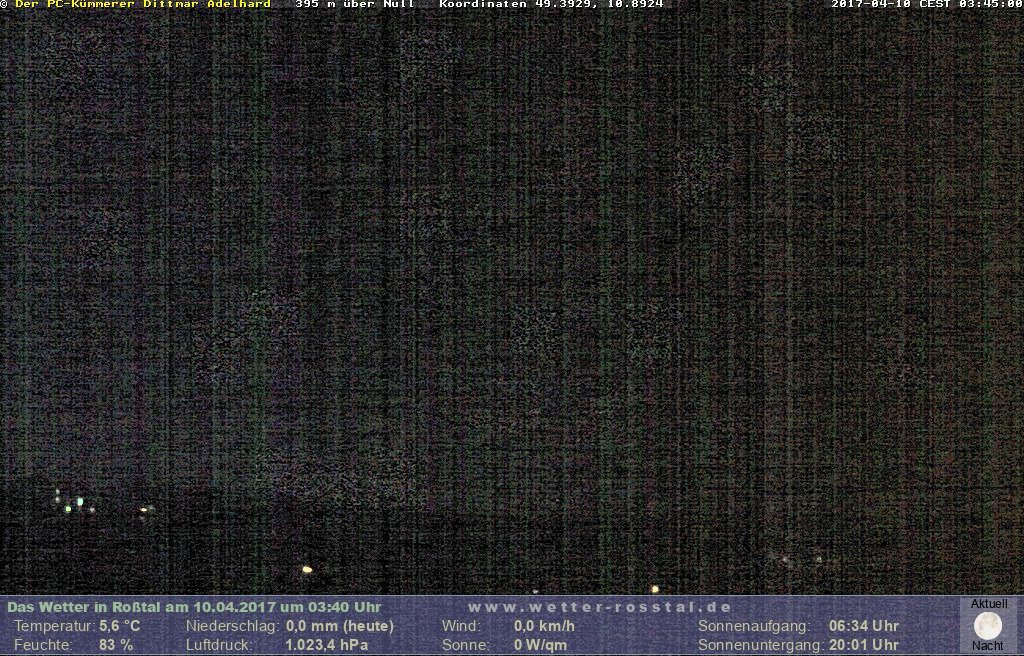
Task: Click the bright orange light at bottom center-left
Action: 307,569
